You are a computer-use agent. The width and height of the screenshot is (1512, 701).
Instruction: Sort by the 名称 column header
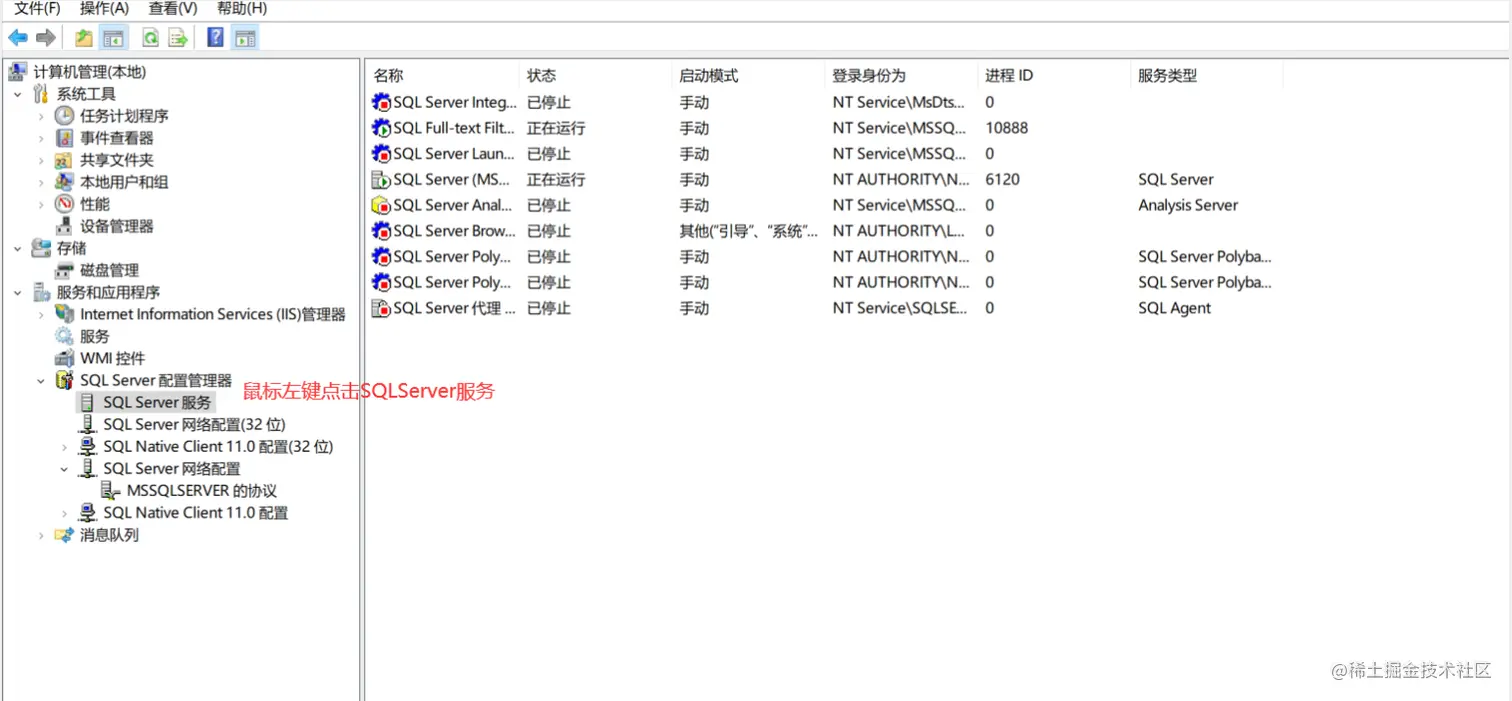pyautogui.click(x=443, y=75)
